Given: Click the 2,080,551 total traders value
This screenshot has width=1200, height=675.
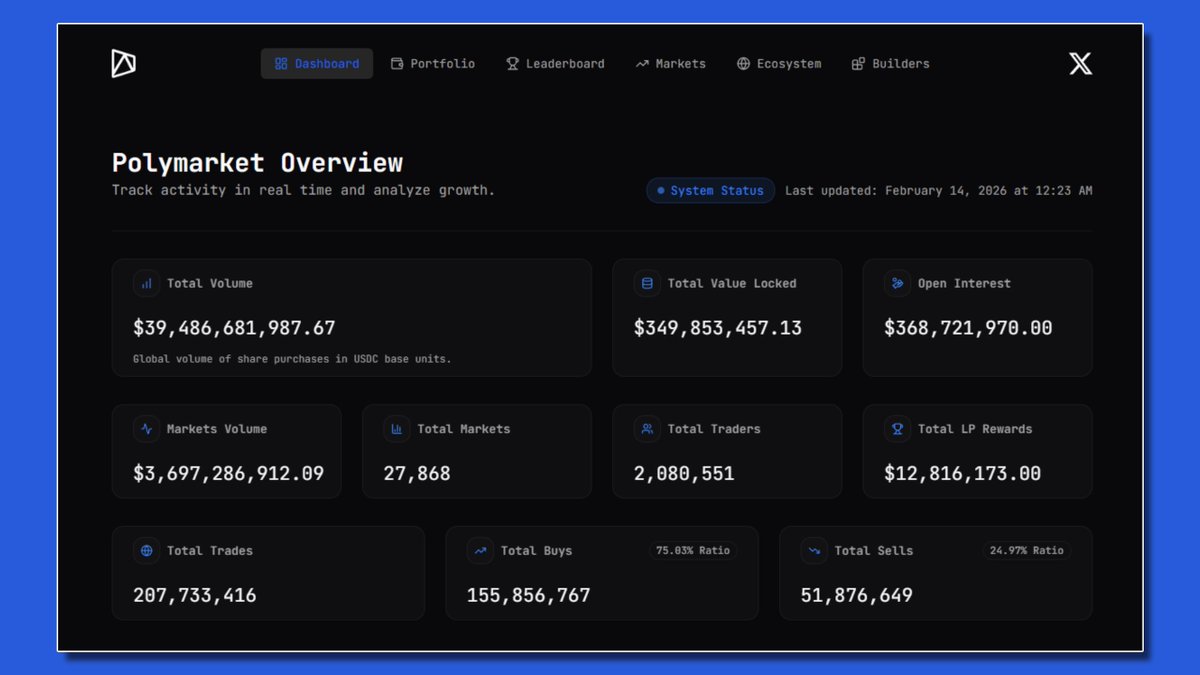Looking at the screenshot, I should (684, 474).
